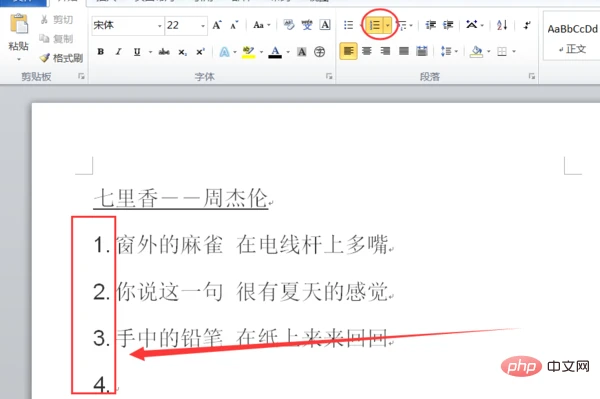This screenshot has height=399, width=600.
Task: Expand the font size dropdown arrow
Action: [203, 26]
